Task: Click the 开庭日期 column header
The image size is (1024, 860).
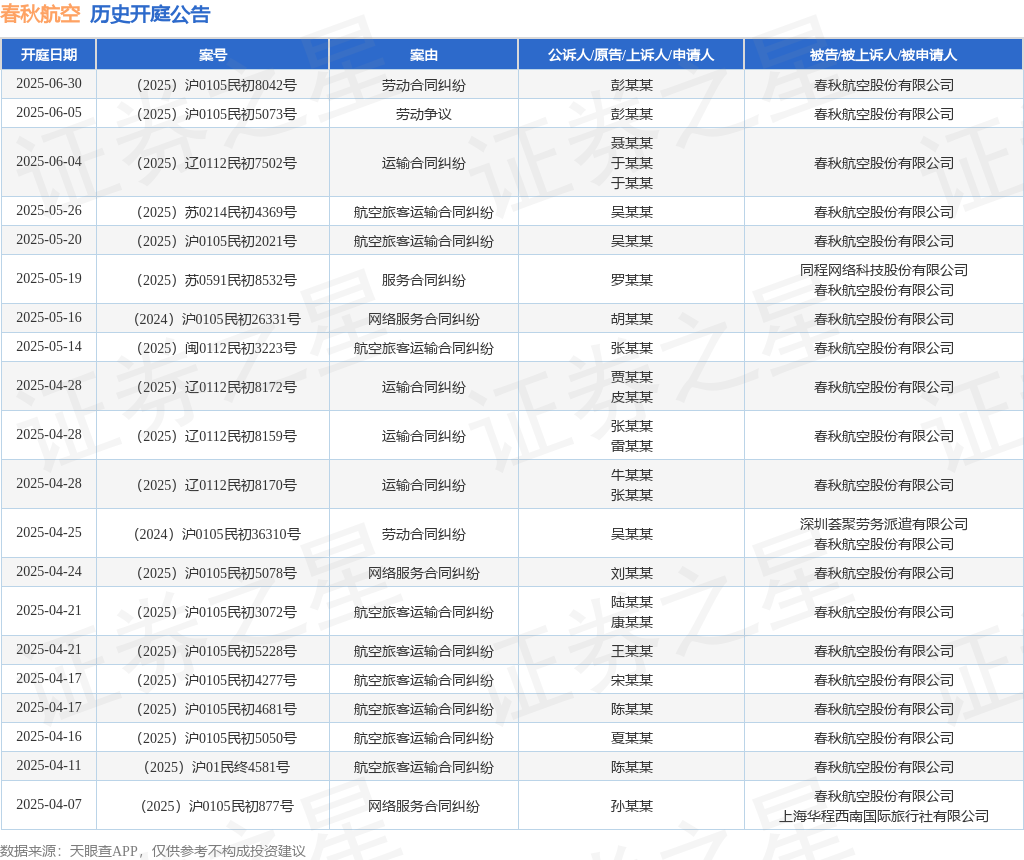Action: point(49,55)
